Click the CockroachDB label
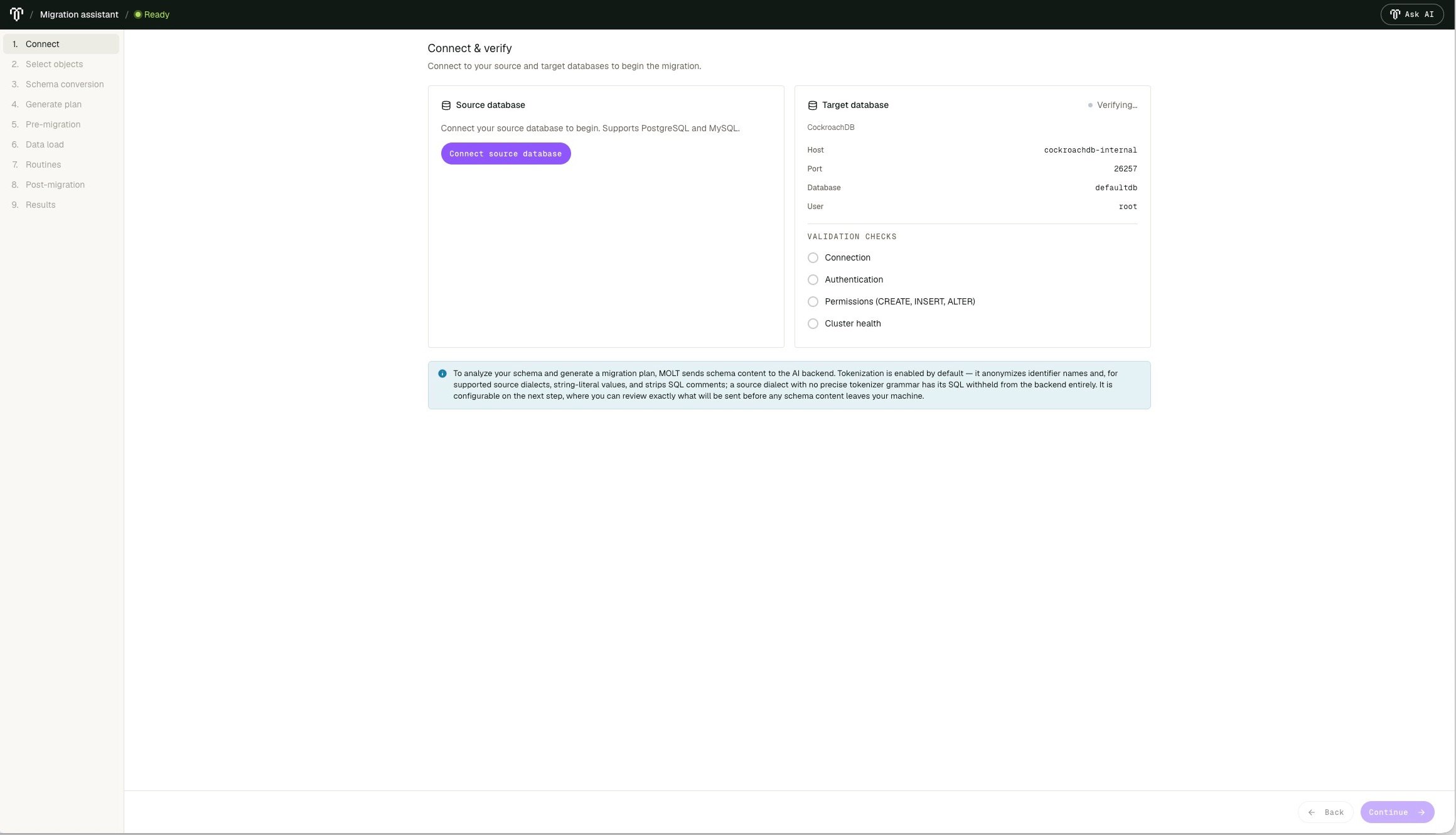 point(830,127)
